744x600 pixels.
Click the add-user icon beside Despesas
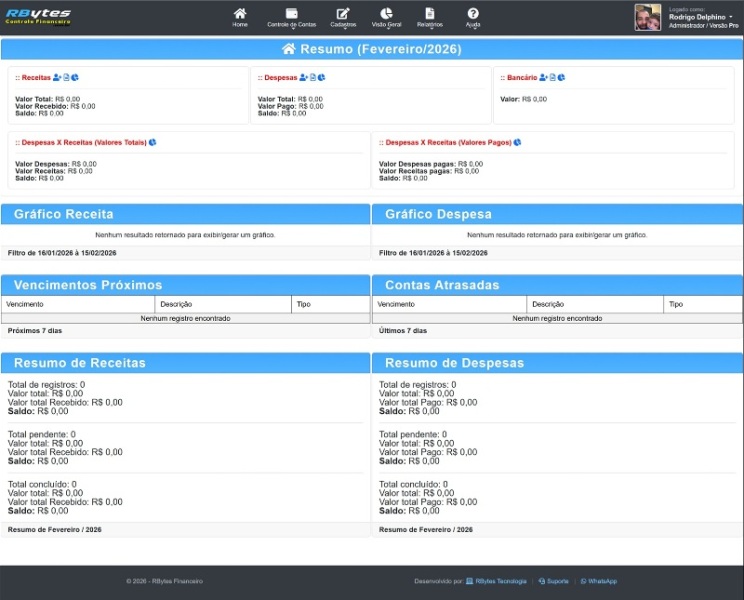coord(303,77)
